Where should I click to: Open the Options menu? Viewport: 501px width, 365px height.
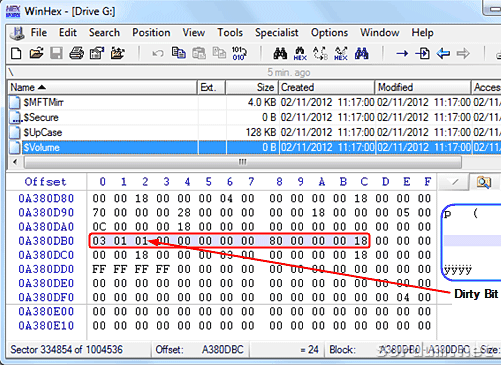(x=329, y=33)
